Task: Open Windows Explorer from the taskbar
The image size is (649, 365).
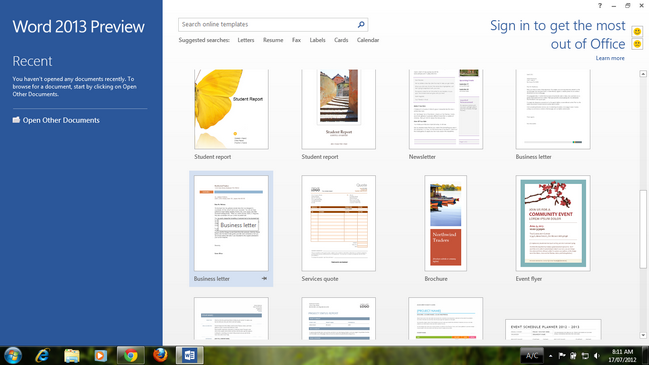Action: (72, 355)
